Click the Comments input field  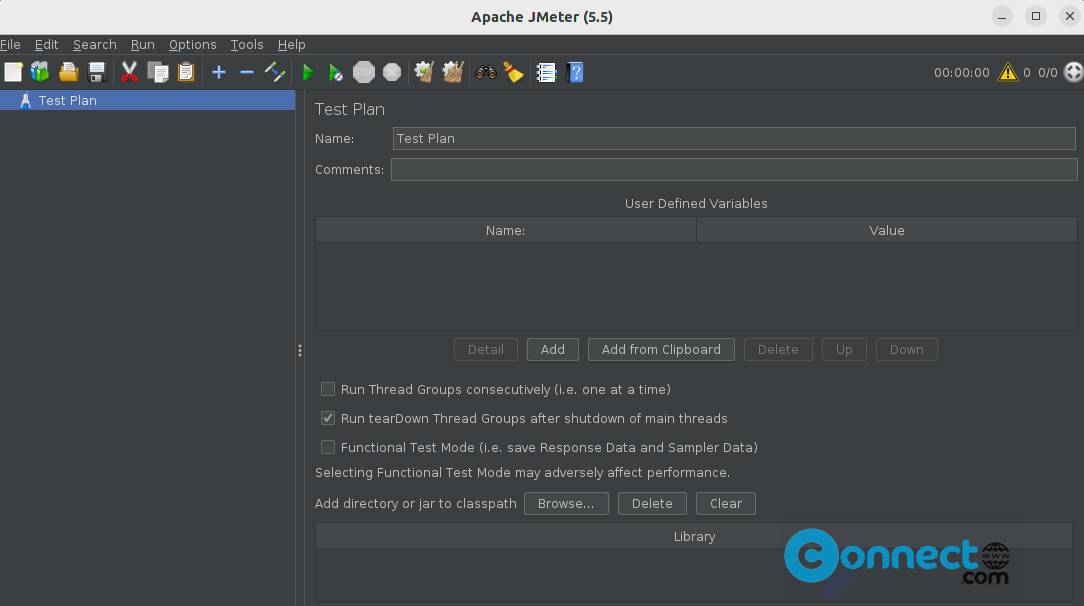(x=733, y=169)
